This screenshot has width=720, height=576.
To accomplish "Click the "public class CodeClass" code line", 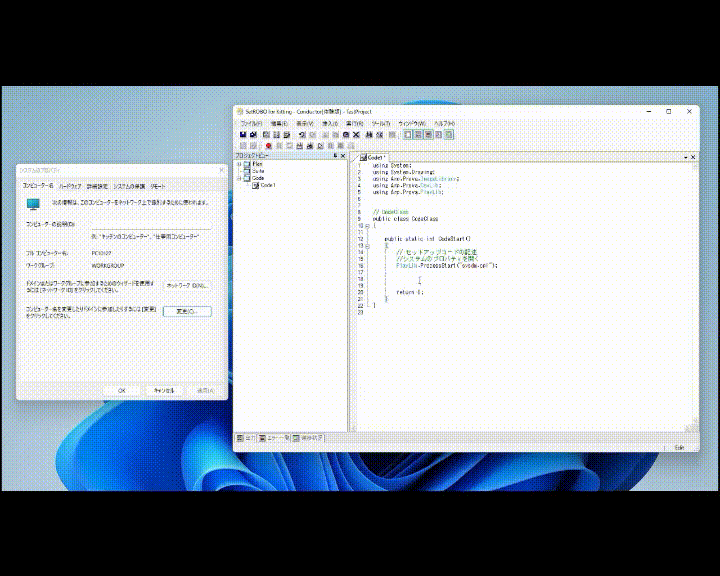I will pos(405,219).
